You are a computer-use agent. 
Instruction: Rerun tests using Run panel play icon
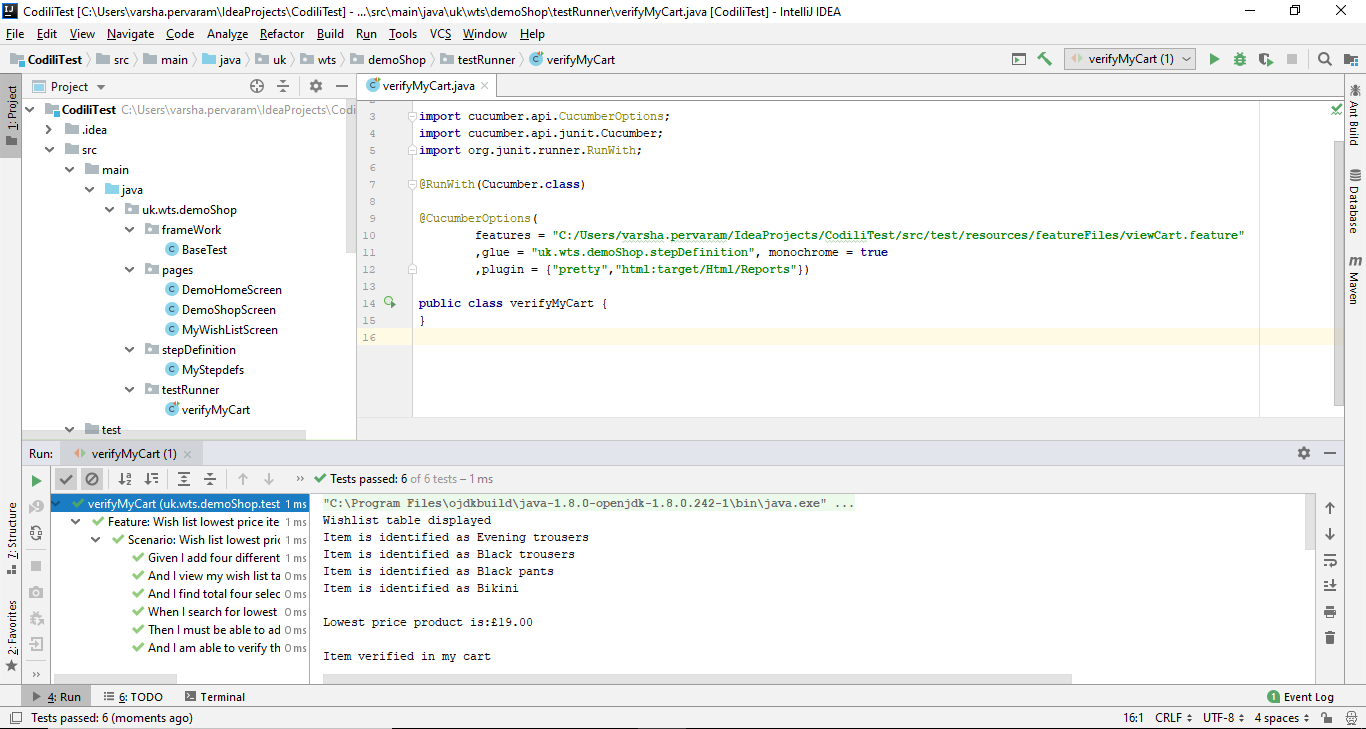37,480
